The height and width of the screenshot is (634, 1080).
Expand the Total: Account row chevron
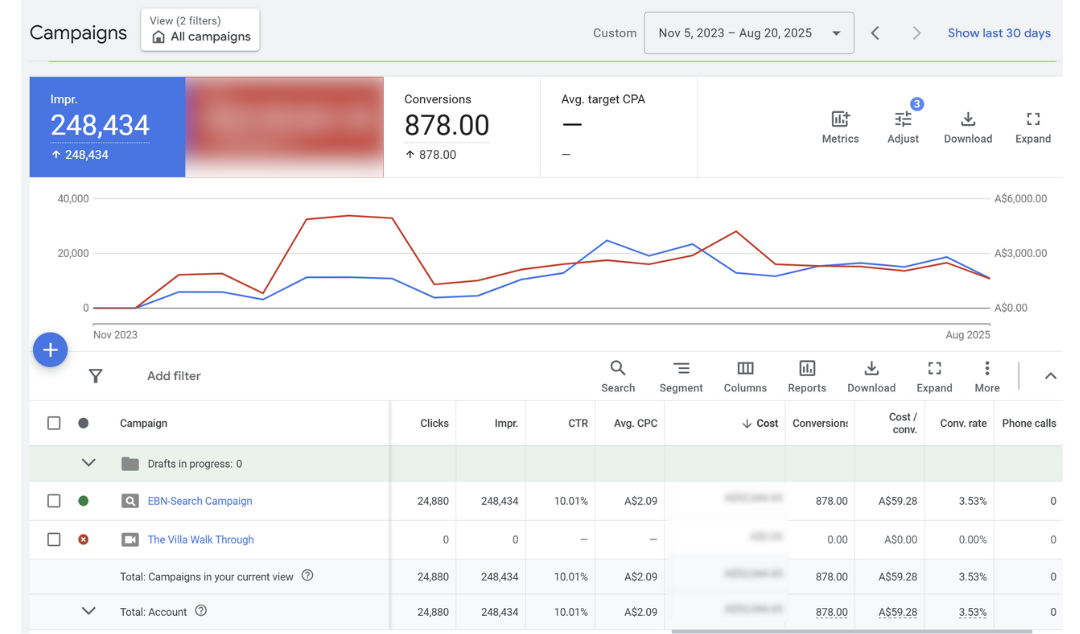click(x=89, y=611)
